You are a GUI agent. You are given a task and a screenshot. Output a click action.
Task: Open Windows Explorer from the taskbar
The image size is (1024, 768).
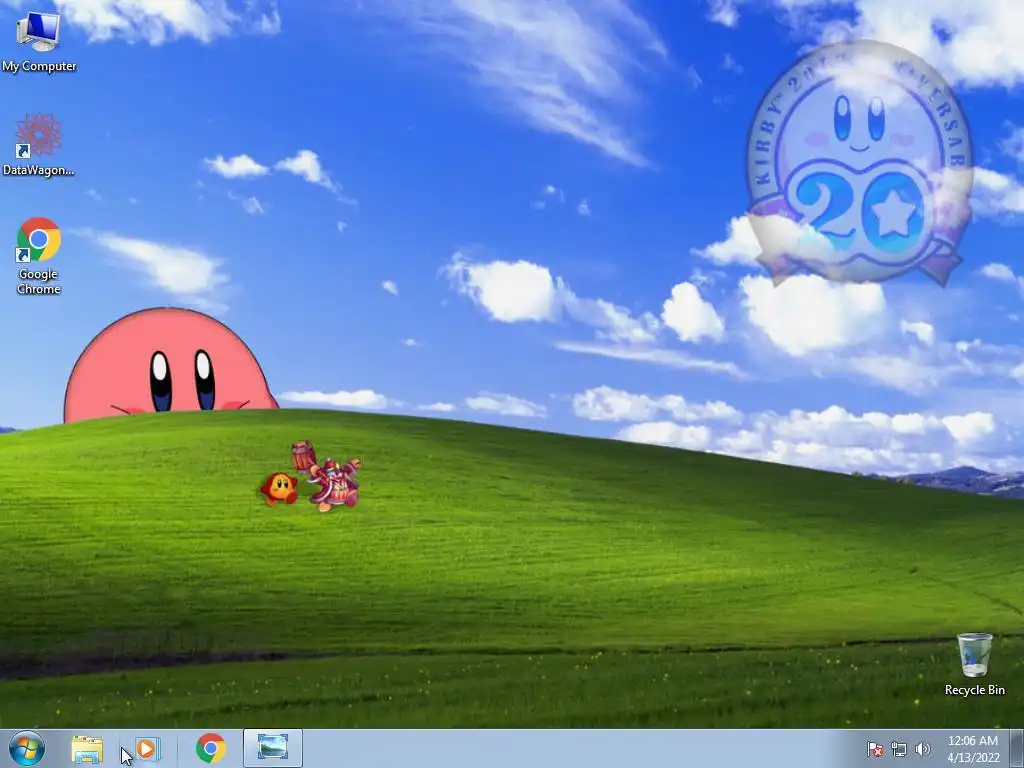tap(87, 749)
